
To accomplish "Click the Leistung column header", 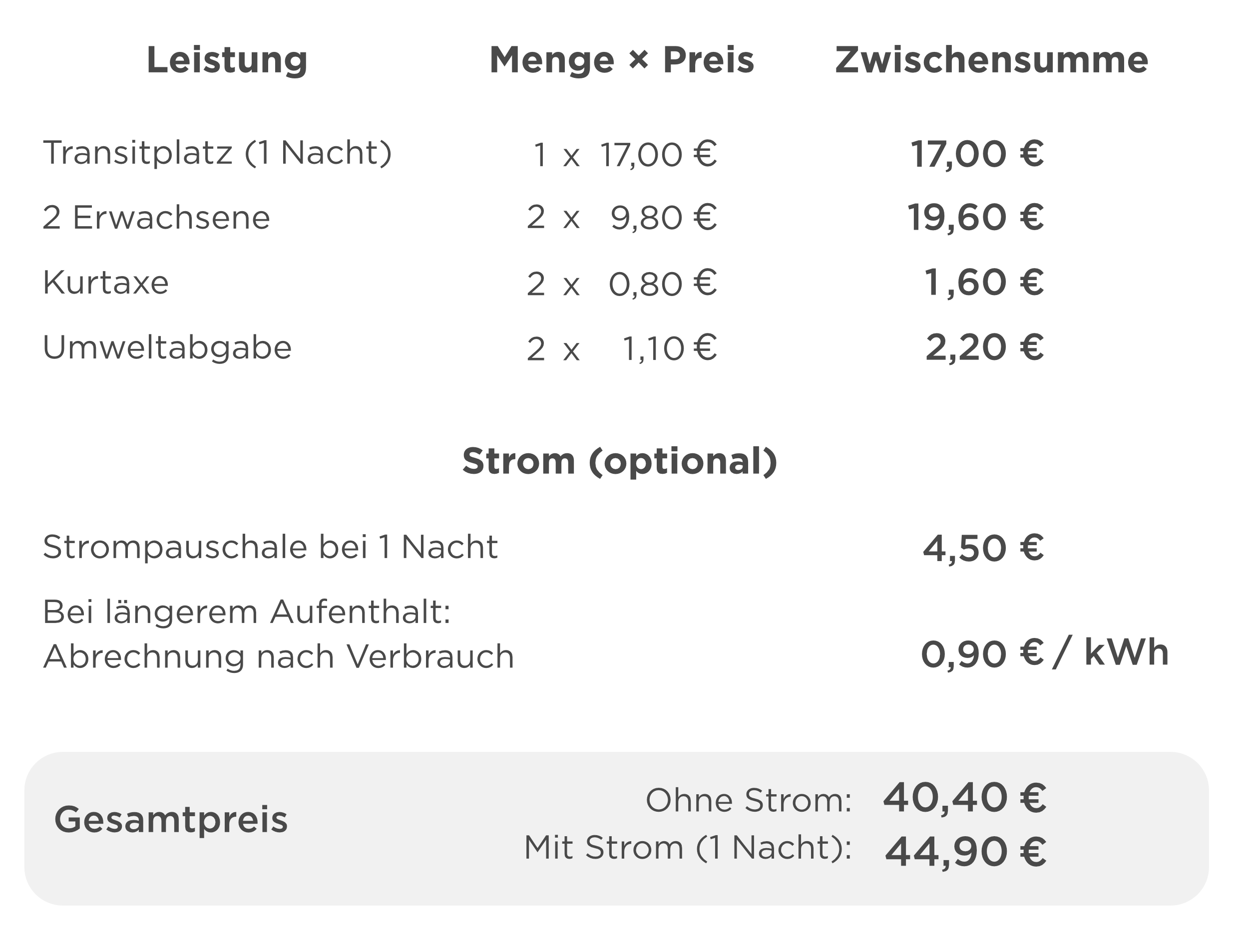I will point(227,59).
